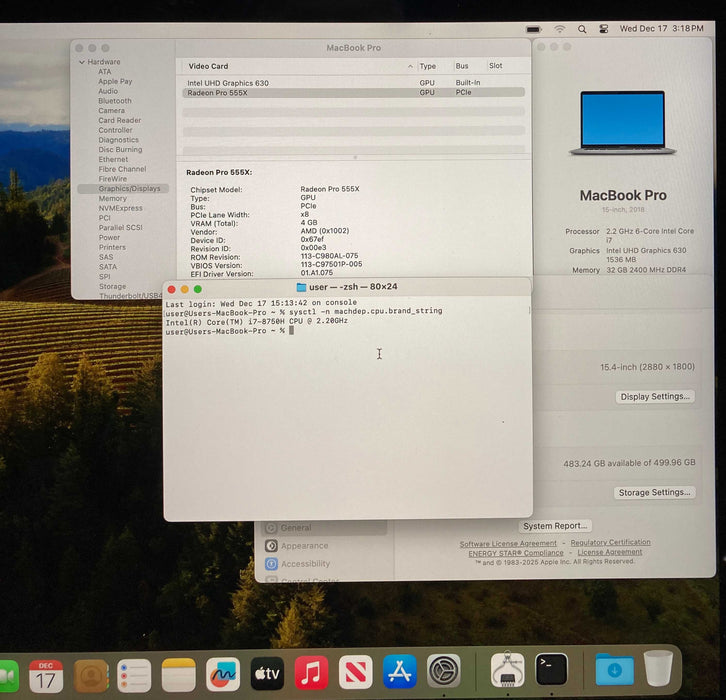
Task: Open System Information from the Dock
Action: (507, 669)
